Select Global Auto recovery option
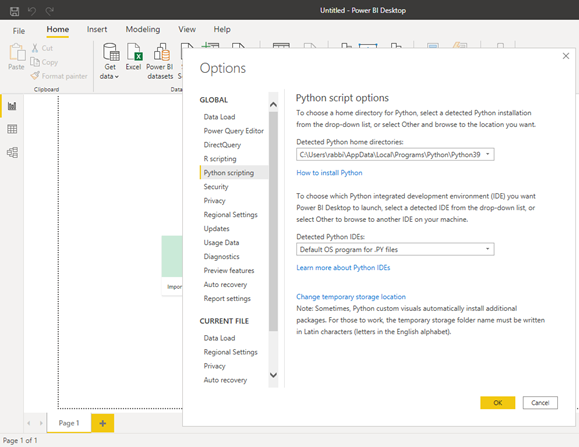The image size is (579, 447). tap(225, 285)
